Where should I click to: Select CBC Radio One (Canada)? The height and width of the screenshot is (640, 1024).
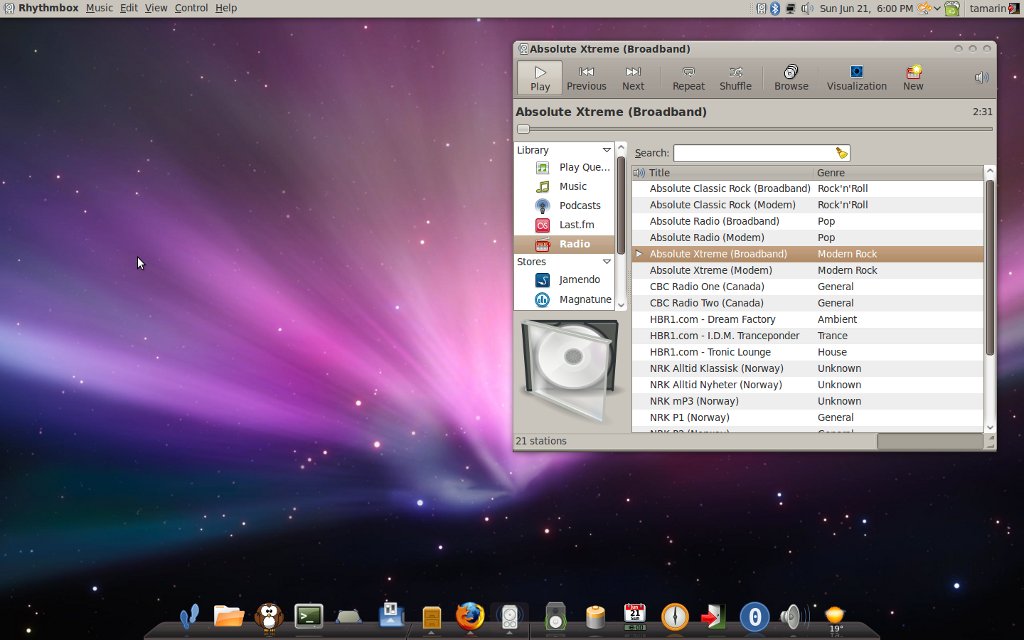point(807,286)
